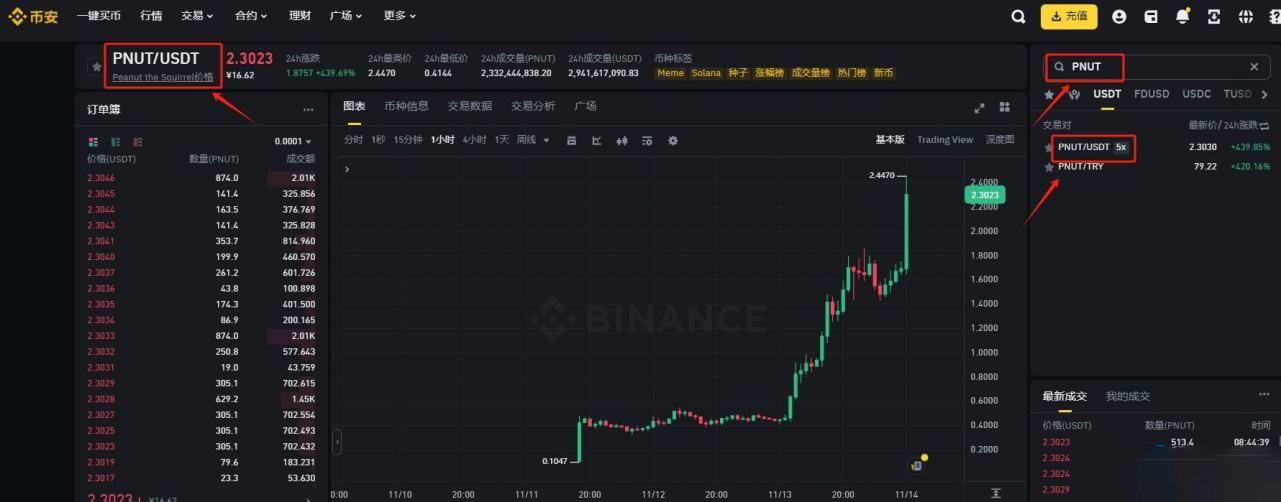Click the yellow 充值 deposit button

tap(1068, 16)
